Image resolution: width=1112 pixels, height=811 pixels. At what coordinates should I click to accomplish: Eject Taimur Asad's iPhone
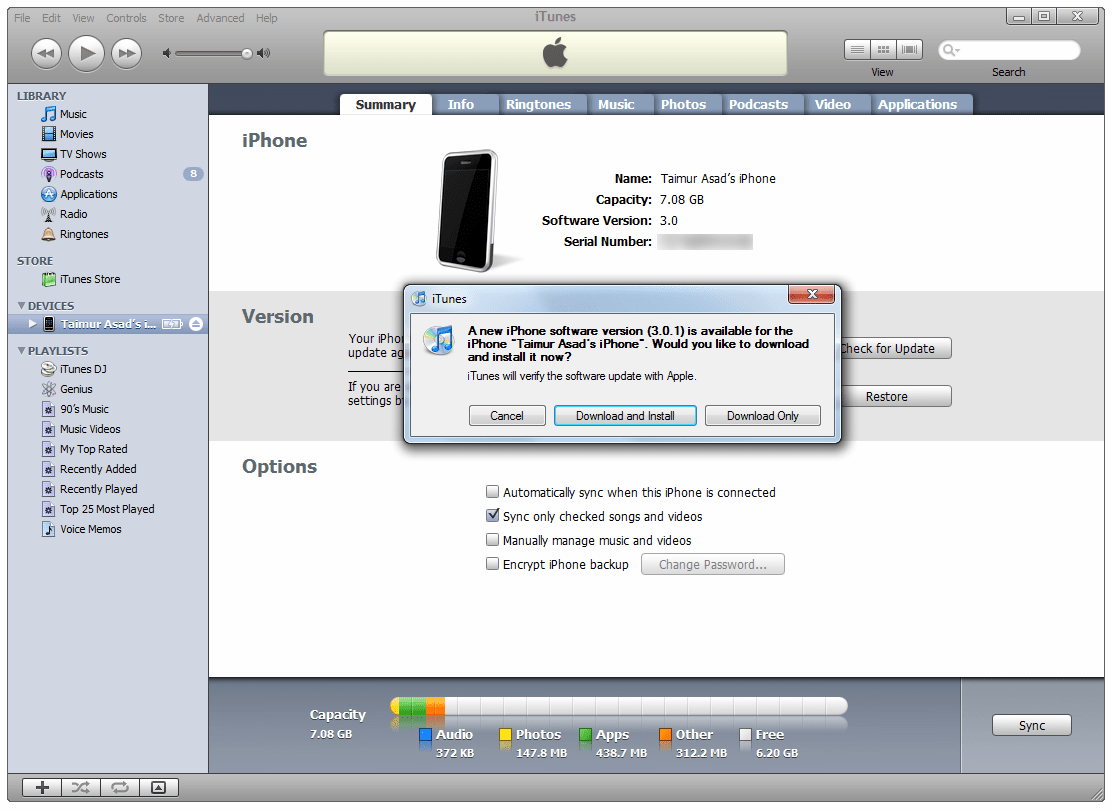(x=197, y=323)
